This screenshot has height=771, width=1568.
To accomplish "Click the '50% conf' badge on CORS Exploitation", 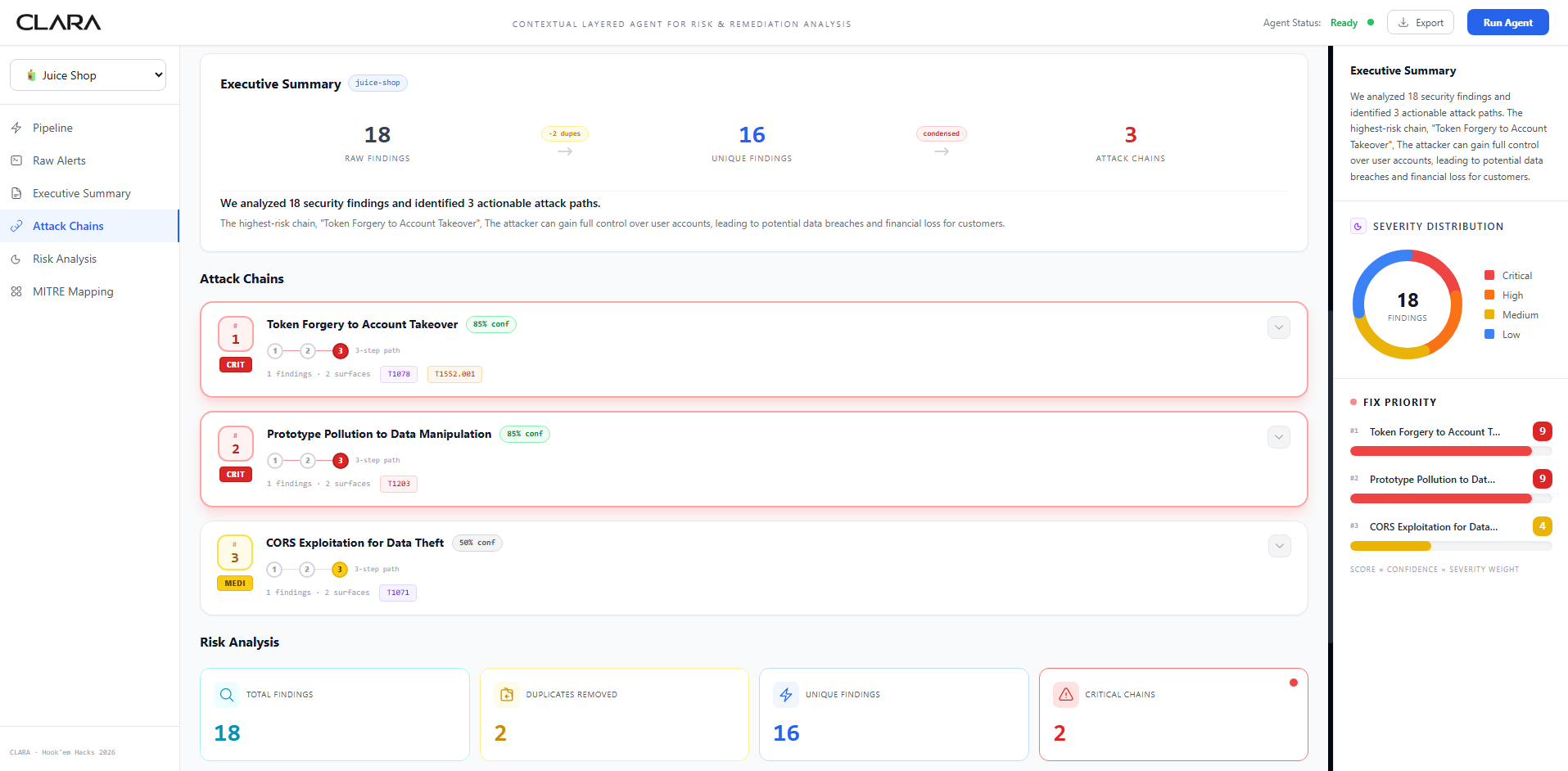I will [x=477, y=543].
